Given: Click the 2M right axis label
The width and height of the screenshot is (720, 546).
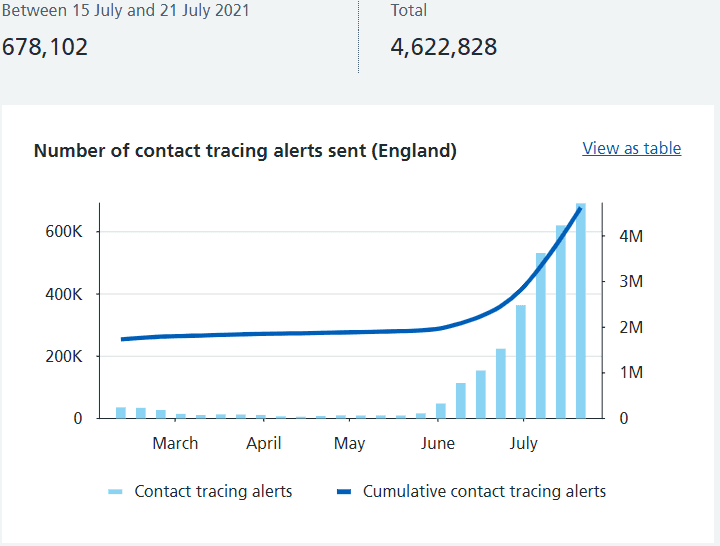Looking at the screenshot, I should point(629,327).
